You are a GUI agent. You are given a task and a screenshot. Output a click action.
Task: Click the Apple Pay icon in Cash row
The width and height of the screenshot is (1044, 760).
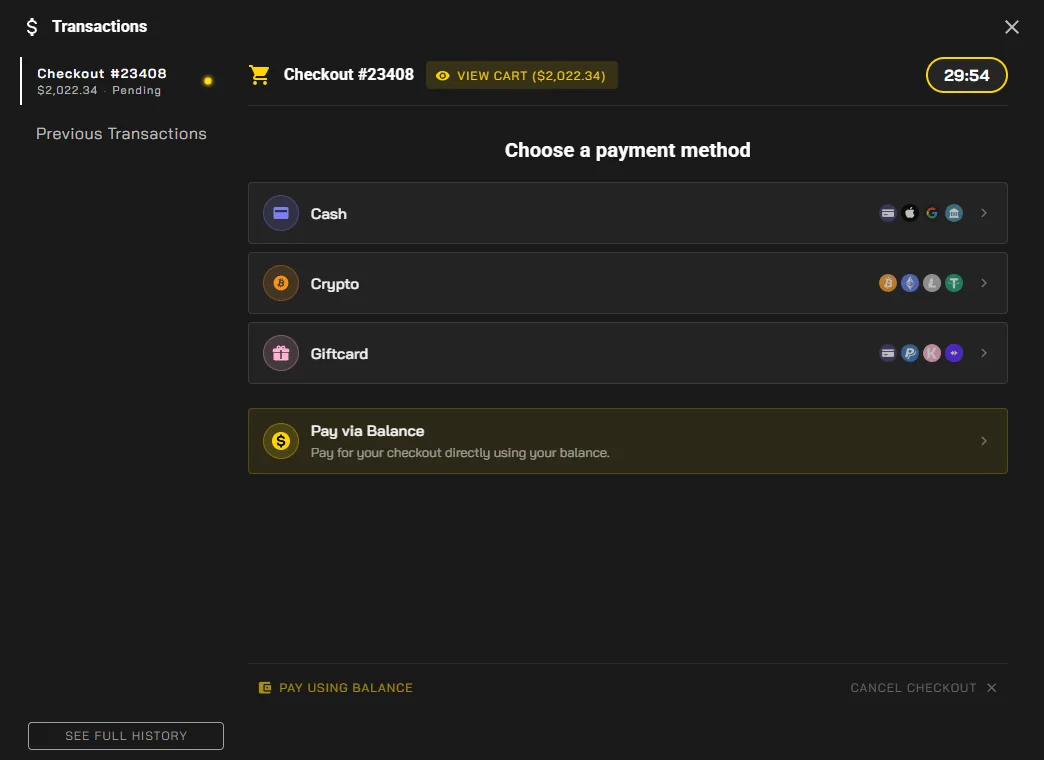(910, 213)
